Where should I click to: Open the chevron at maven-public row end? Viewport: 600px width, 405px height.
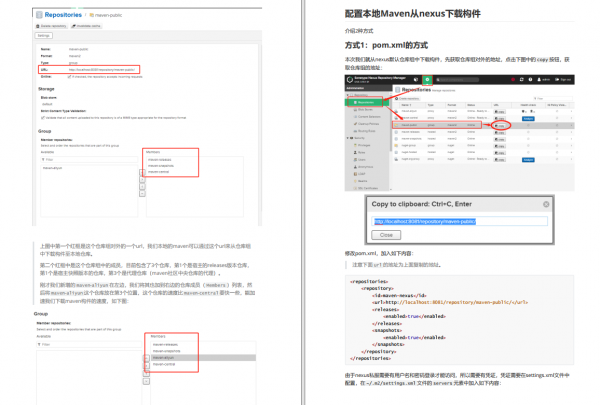tap(571, 125)
